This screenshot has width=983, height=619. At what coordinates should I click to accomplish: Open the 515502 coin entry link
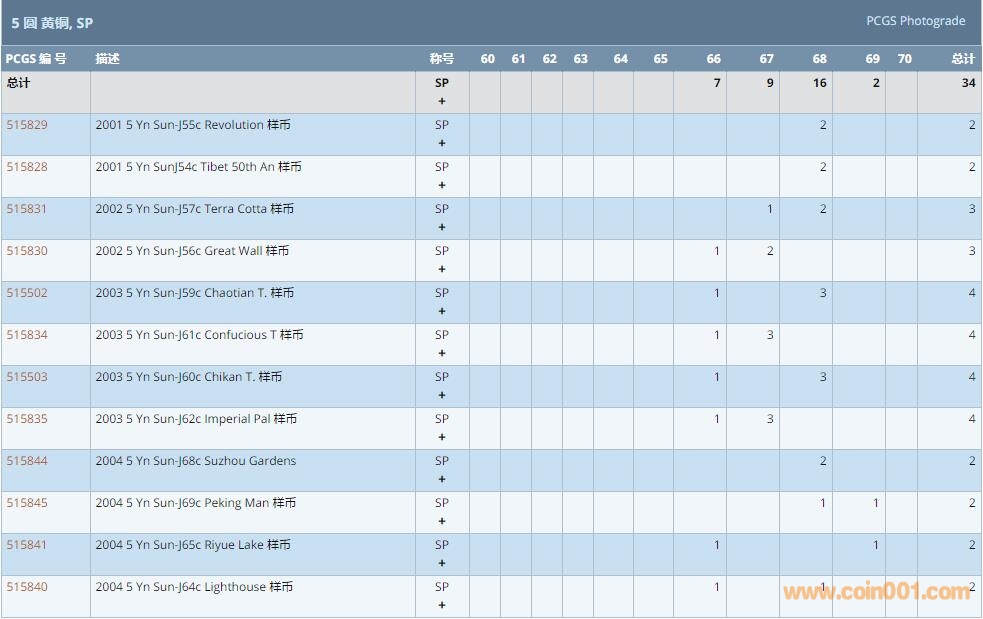(x=27, y=293)
